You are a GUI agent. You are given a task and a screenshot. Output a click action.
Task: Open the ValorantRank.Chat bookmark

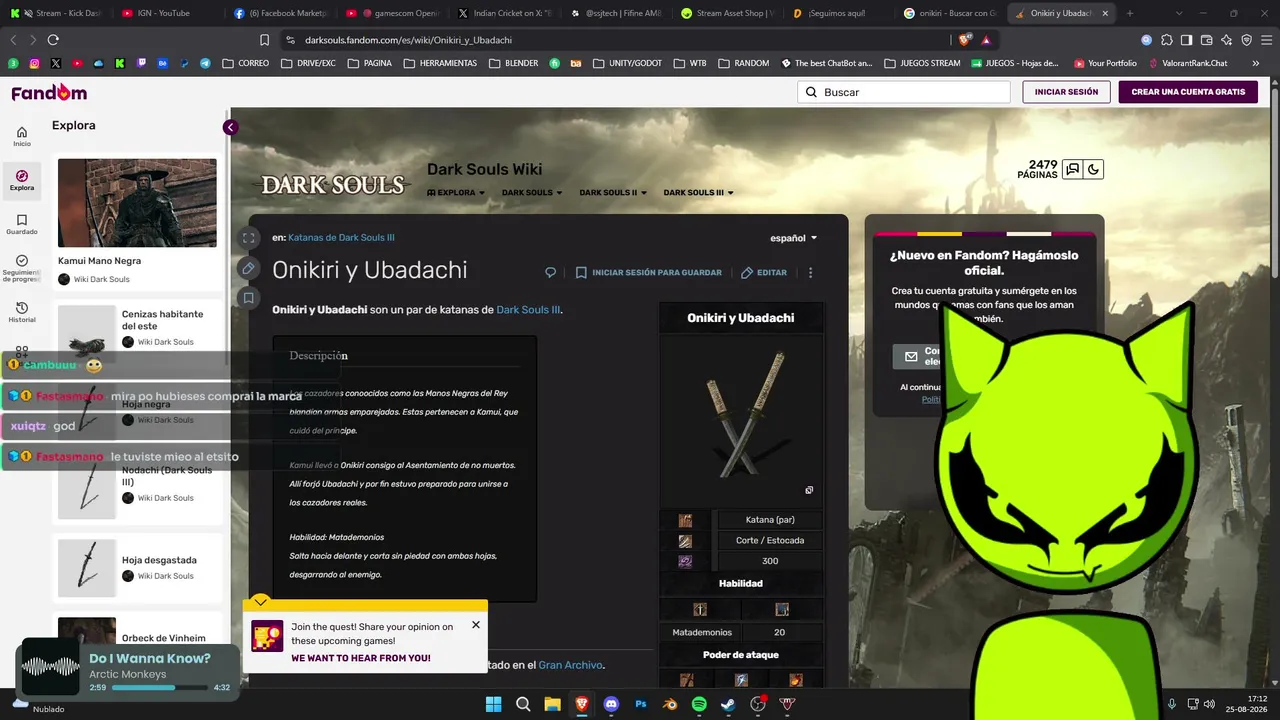click(x=1187, y=63)
